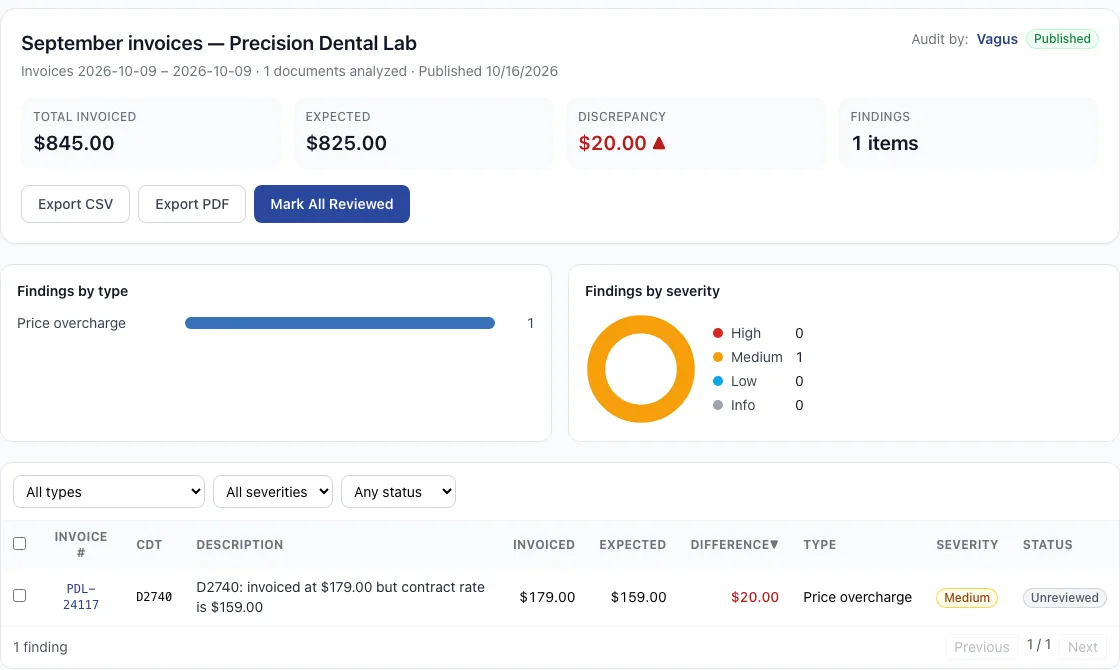This screenshot has height=670, width=1120.
Task: Click the Price overcharge type cell in table
Action: [857, 597]
